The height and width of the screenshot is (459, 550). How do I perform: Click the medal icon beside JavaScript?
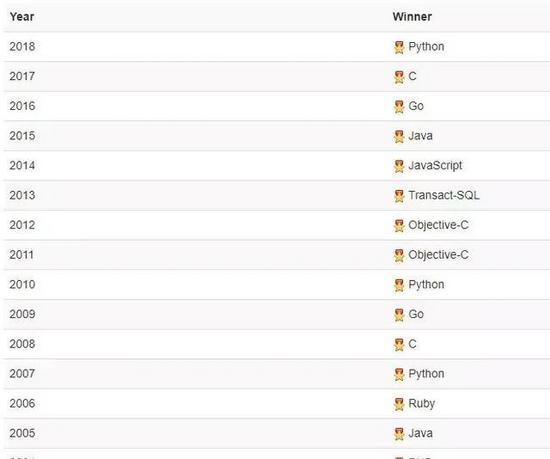[399, 166]
